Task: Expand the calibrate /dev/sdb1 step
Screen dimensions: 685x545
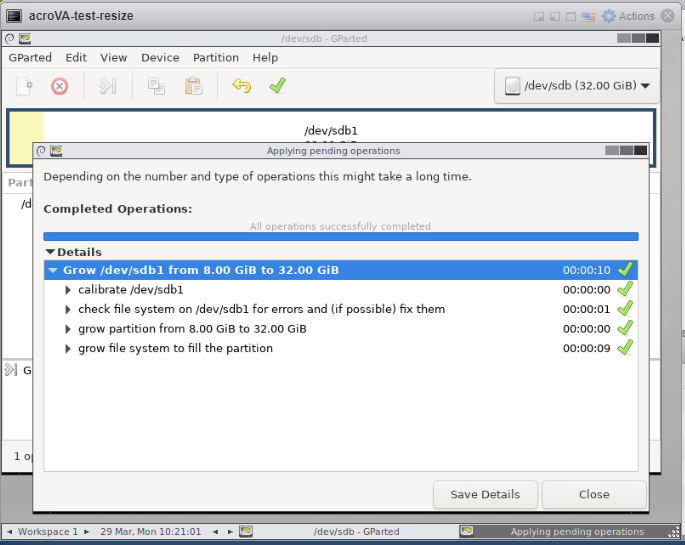Action: click(x=68, y=290)
